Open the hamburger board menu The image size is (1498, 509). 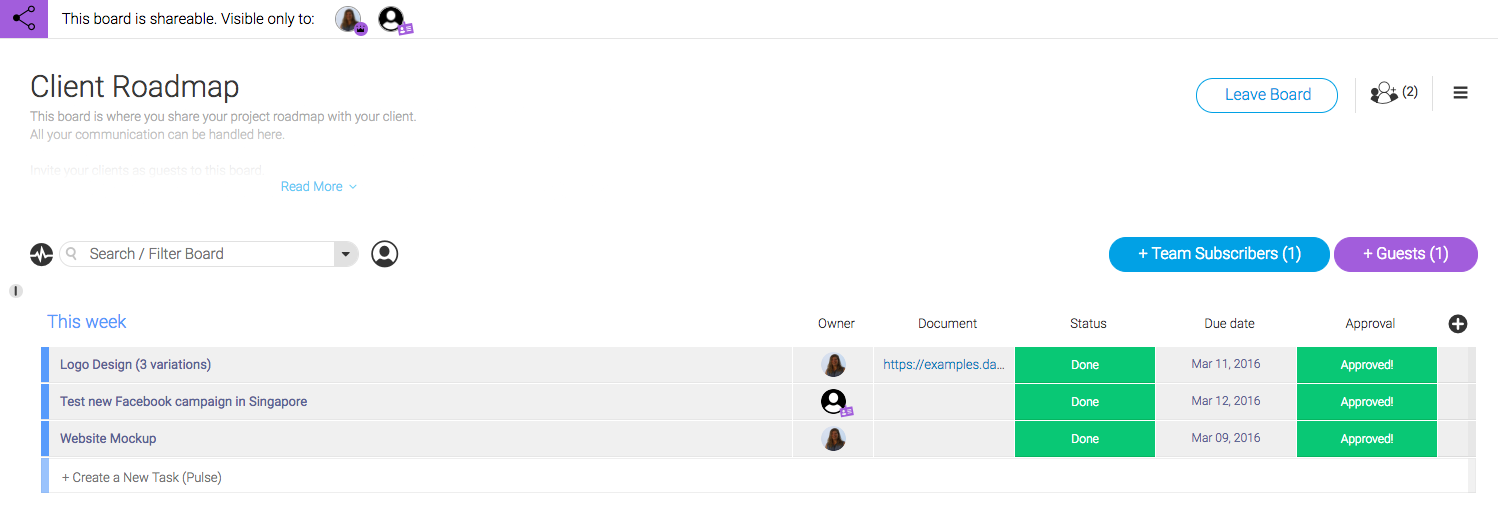coord(1460,93)
